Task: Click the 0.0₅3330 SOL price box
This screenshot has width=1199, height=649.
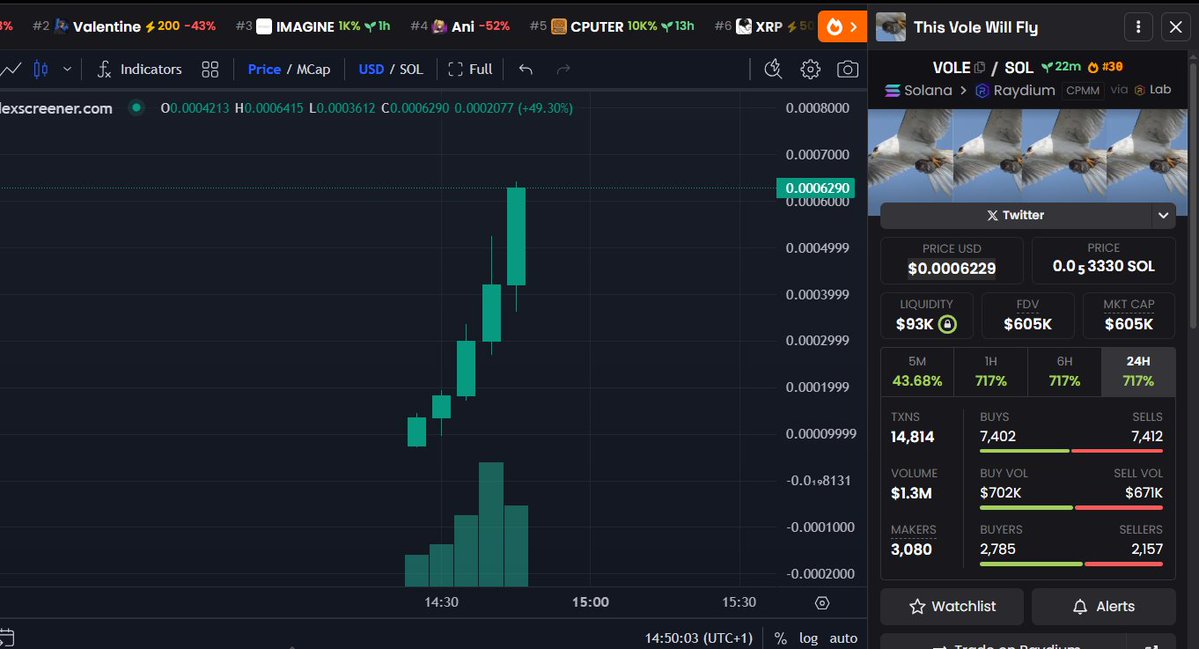Action: pos(1103,260)
